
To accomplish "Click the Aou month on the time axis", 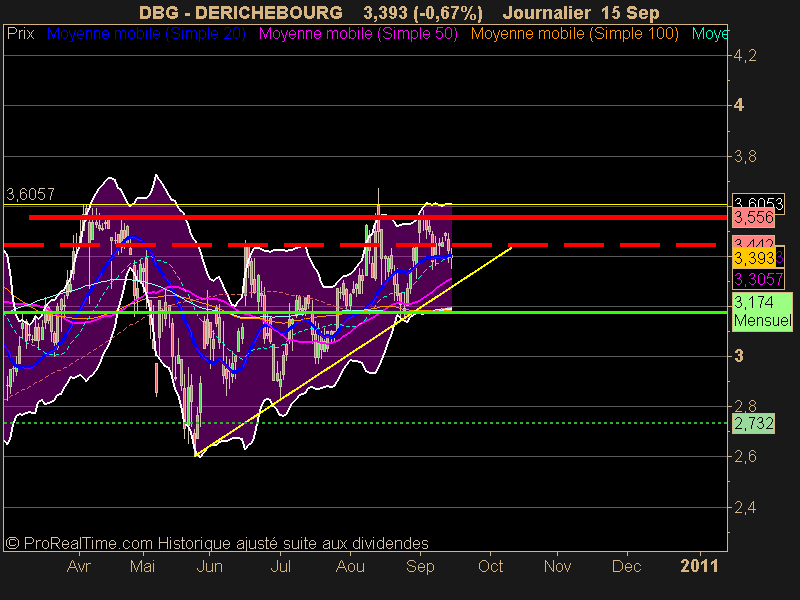I will pyautogui.click(x=350, y=566).
